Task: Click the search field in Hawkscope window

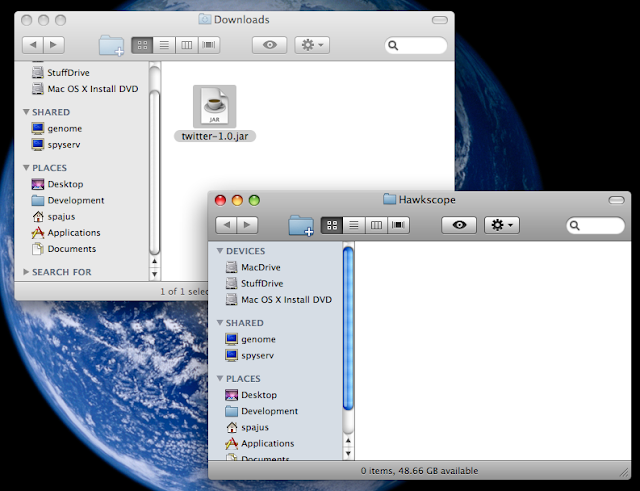Action: pyautogui.click(x=596, y=226)
